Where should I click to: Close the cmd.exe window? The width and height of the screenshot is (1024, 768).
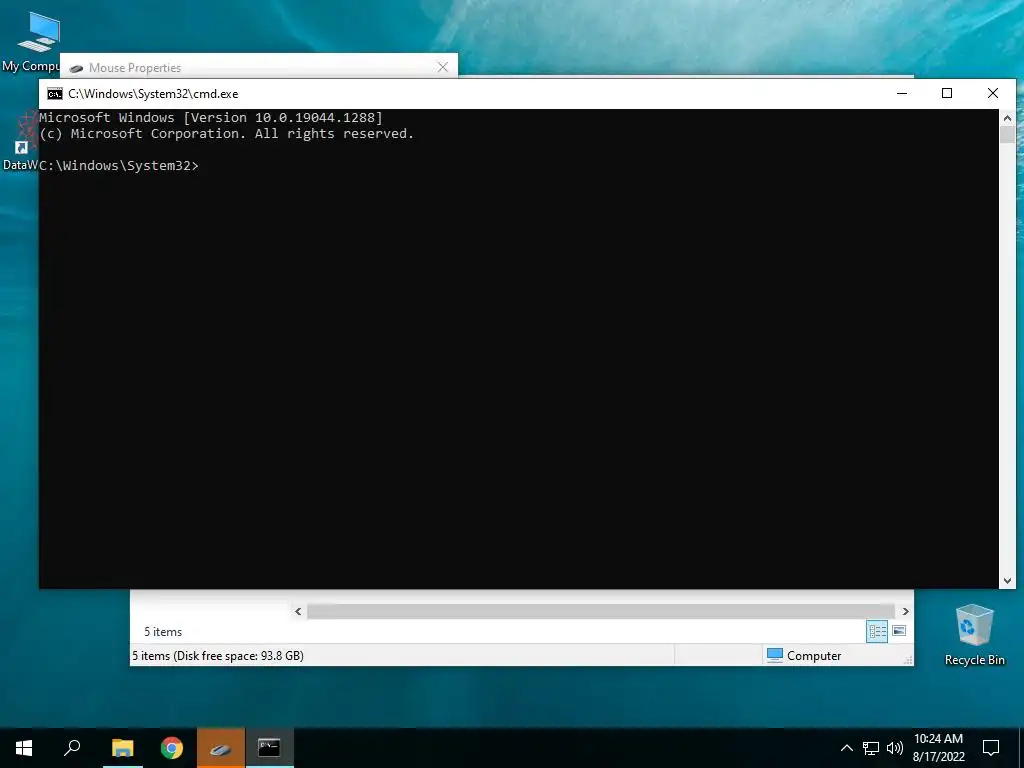pos(993,93)
